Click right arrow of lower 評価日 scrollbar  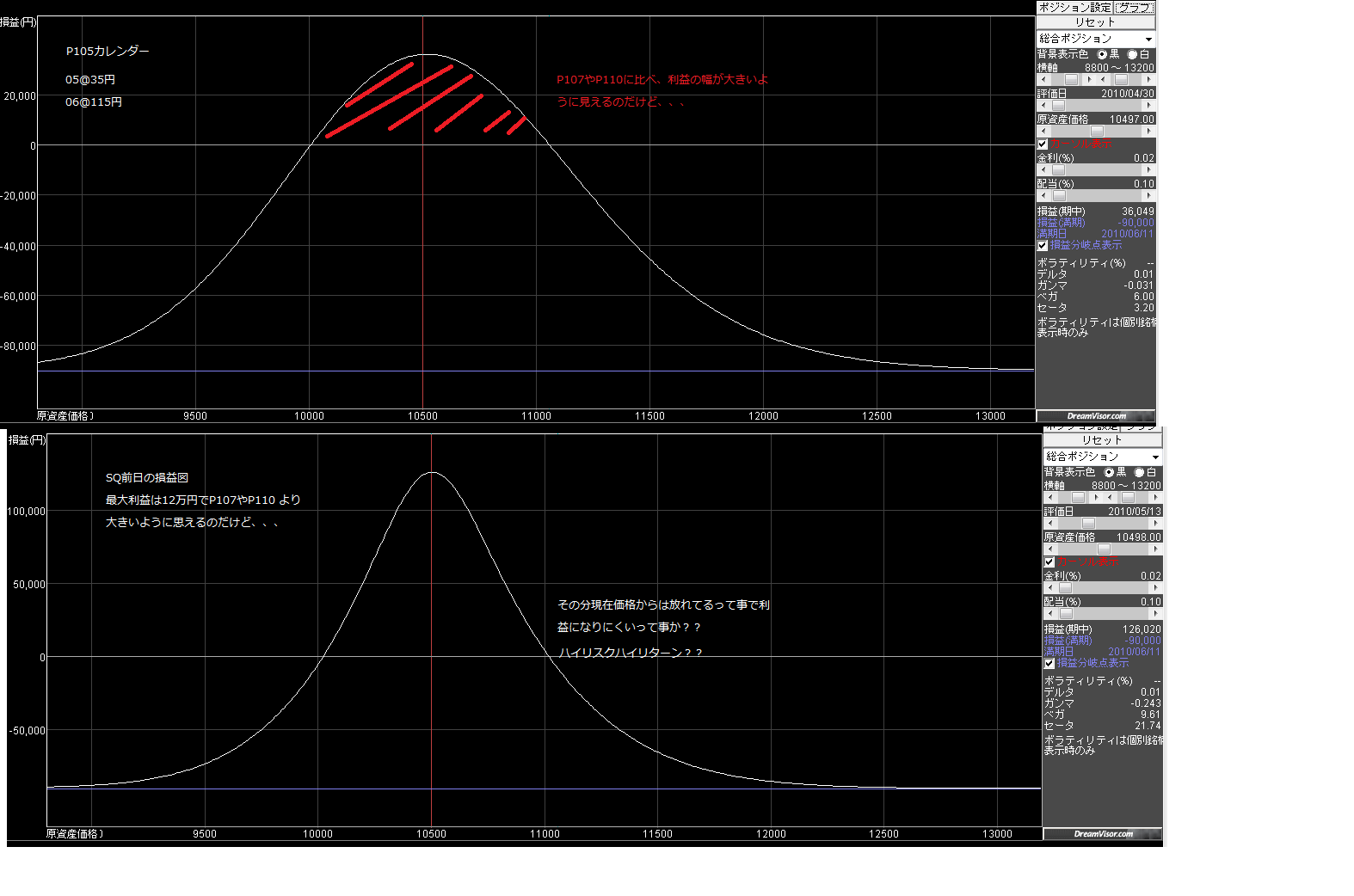point(1156,524)
